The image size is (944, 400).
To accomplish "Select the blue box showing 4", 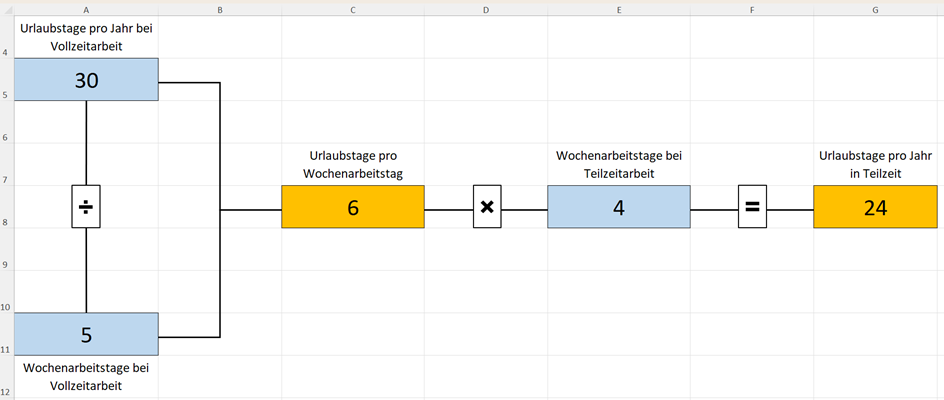I will (x=618, y=207).
